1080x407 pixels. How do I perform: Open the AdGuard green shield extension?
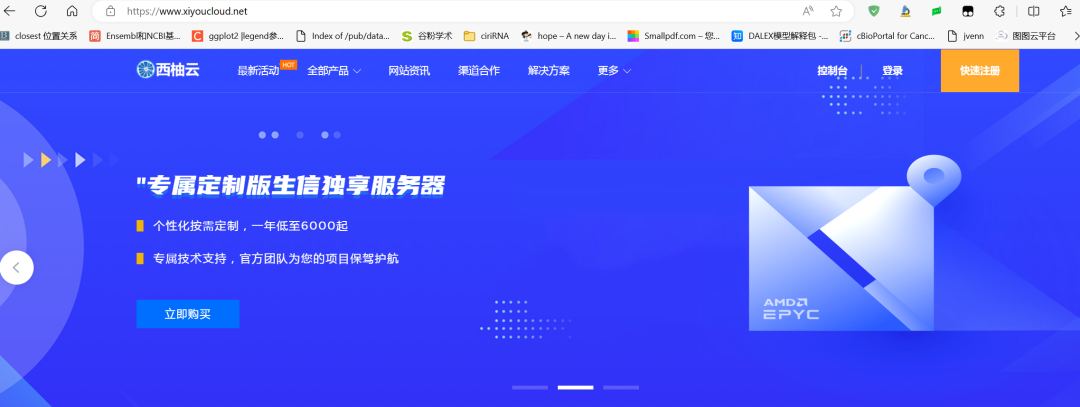pos(874,11)
